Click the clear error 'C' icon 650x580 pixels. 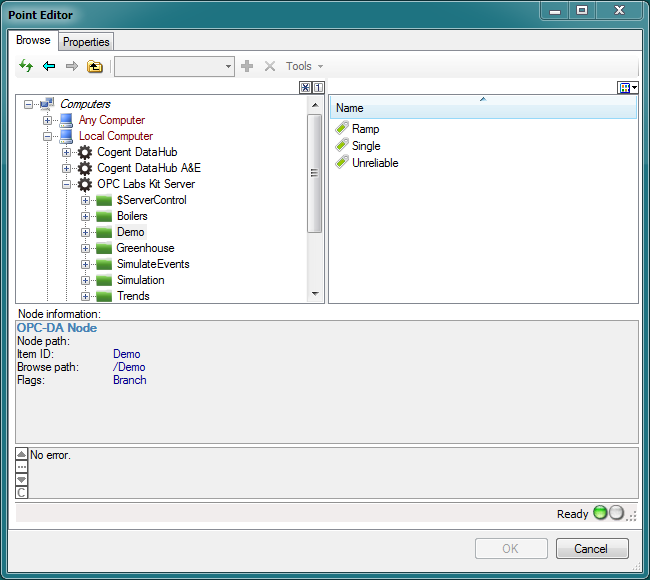point(22,491)
